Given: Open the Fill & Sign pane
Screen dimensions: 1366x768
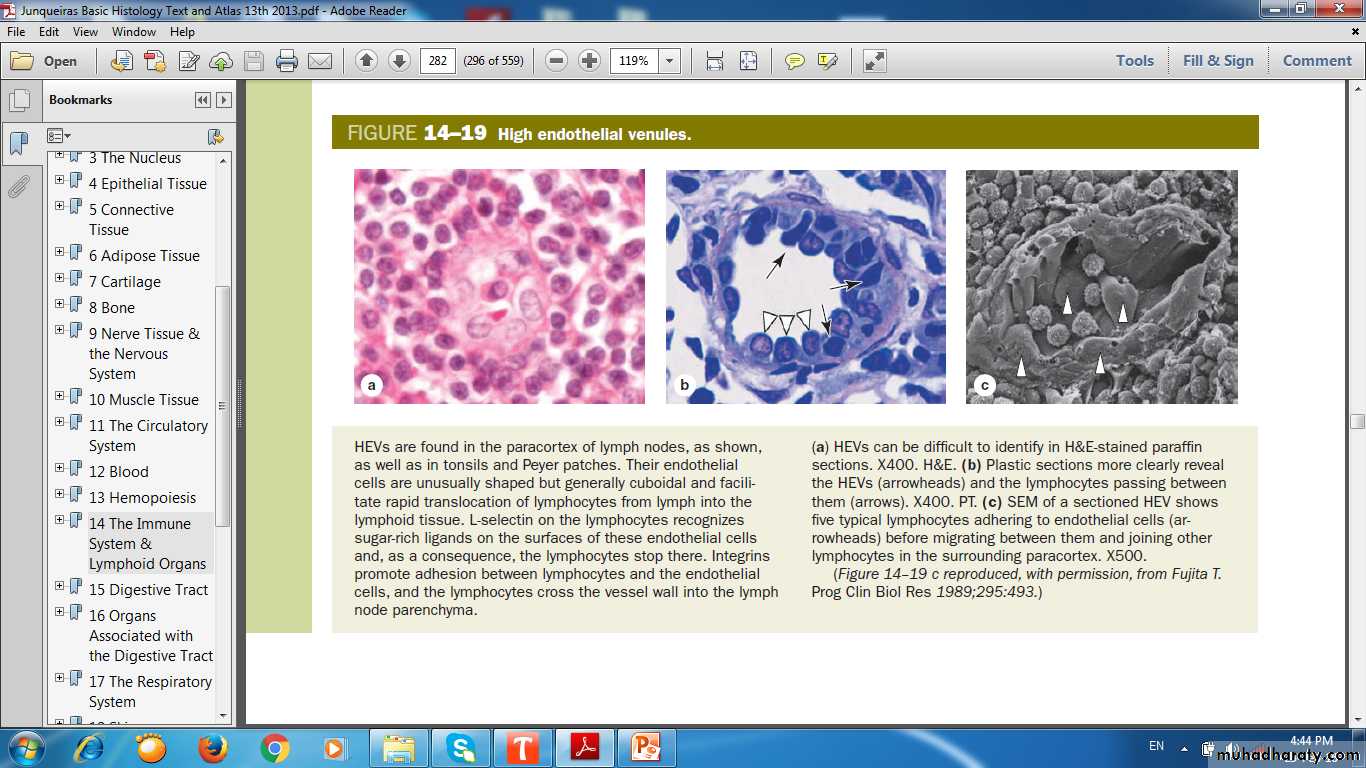Looking at the screenshot, I should (x=1217, y=60).
